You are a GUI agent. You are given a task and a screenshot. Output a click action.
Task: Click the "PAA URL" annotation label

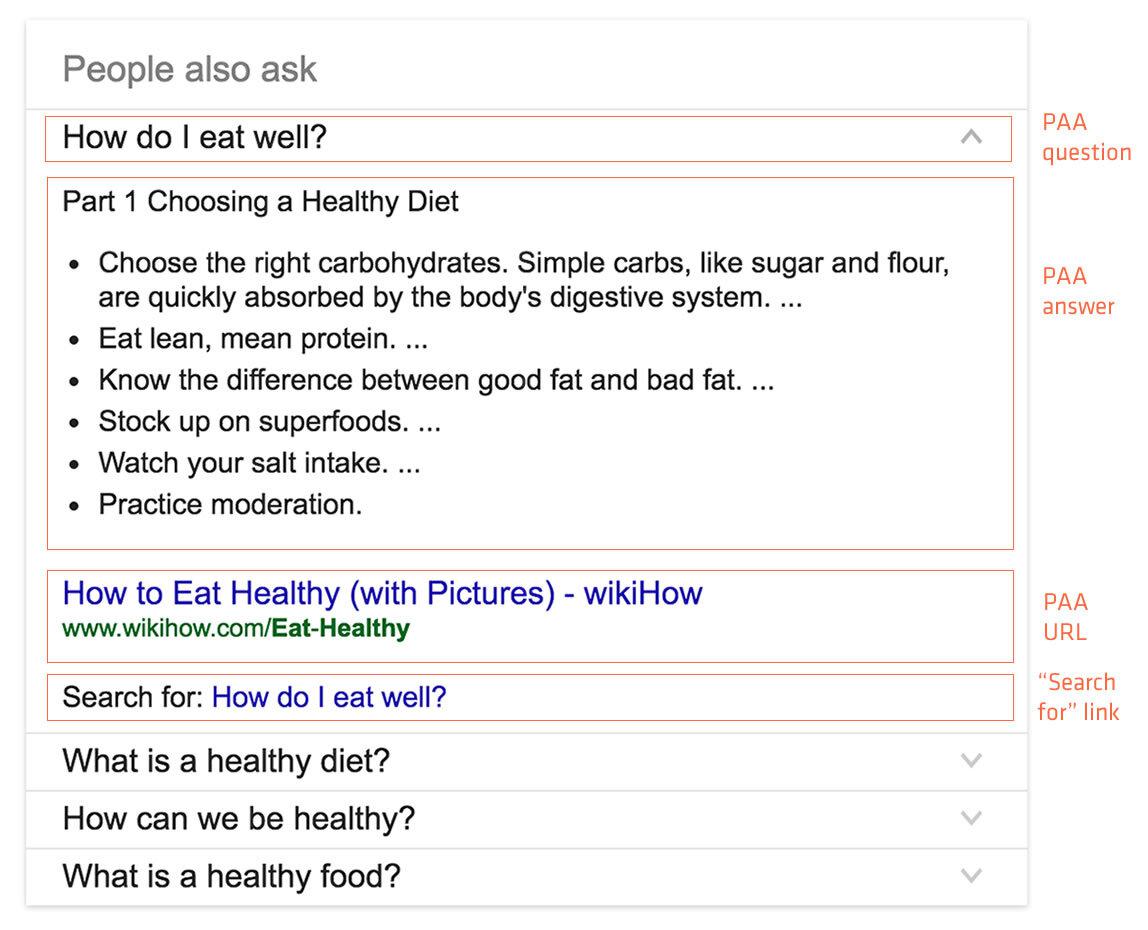click(1065, 616)
